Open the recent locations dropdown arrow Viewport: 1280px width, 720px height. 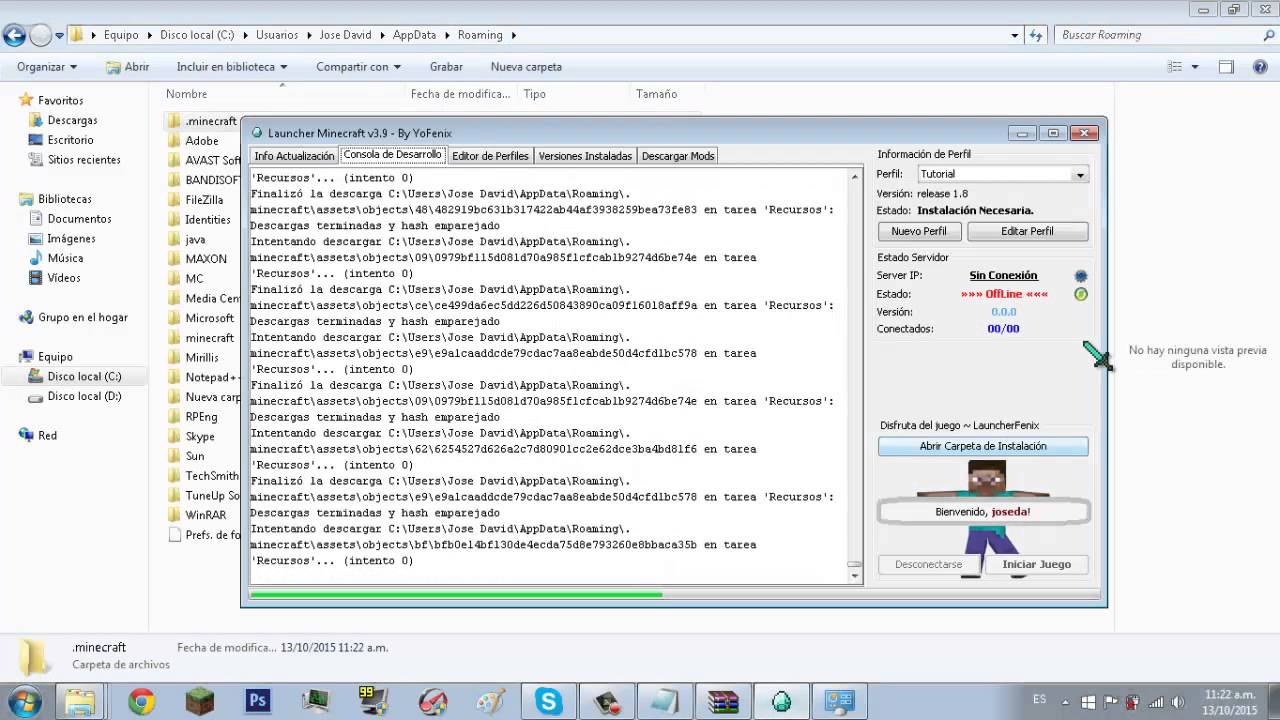coord(60,35)
